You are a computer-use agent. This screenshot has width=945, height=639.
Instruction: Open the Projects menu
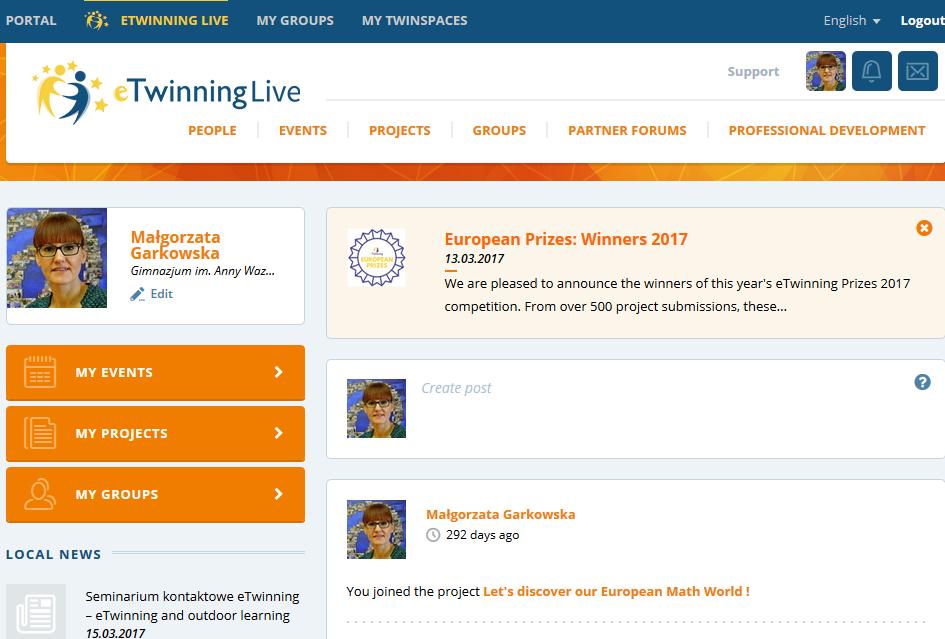coord(400,130)
